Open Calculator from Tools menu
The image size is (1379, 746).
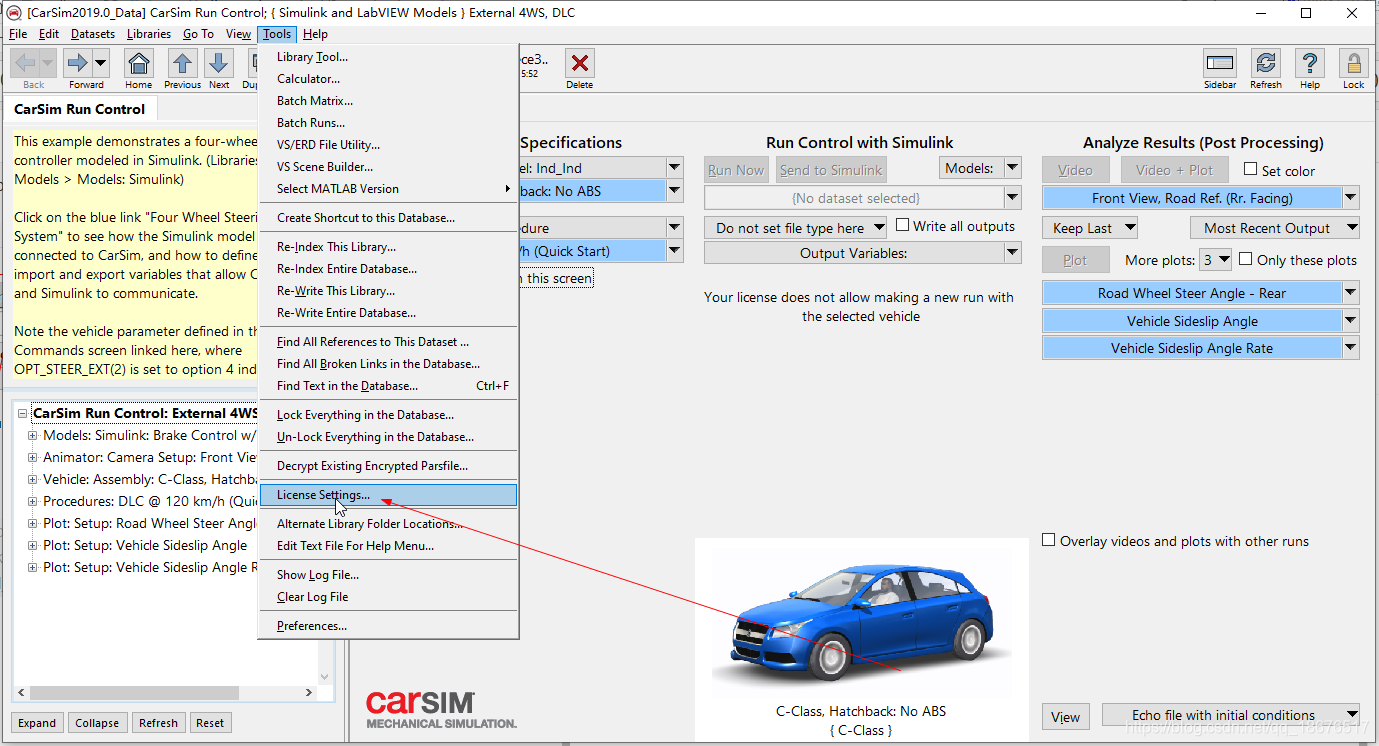[x=388, y=79]
